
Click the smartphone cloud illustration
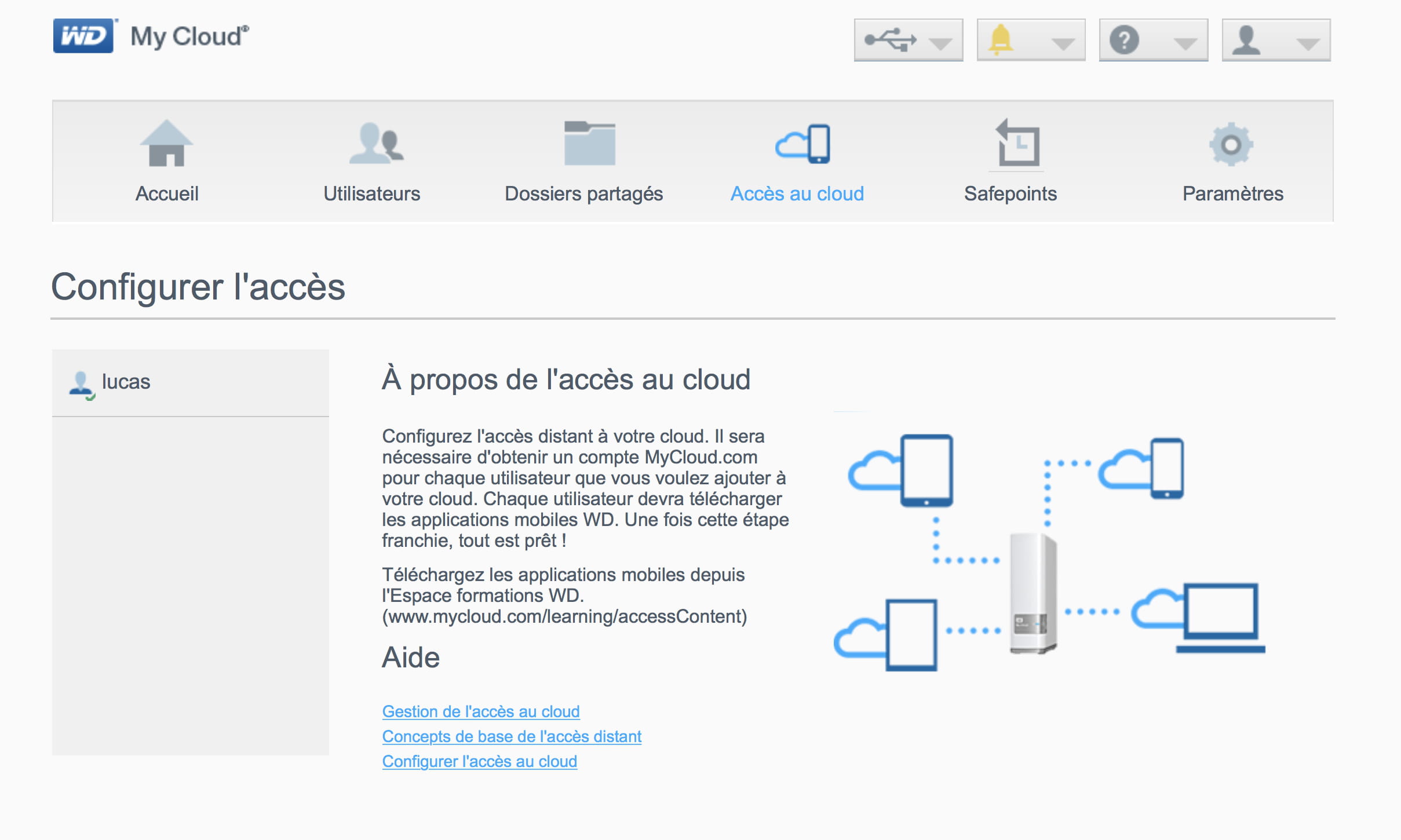pos(1141,468)
